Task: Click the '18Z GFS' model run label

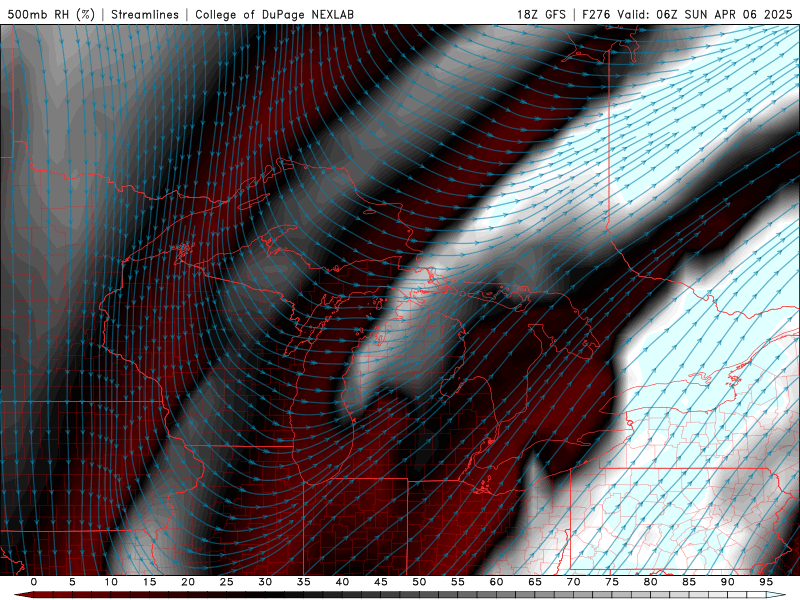Action: [541, 14]
